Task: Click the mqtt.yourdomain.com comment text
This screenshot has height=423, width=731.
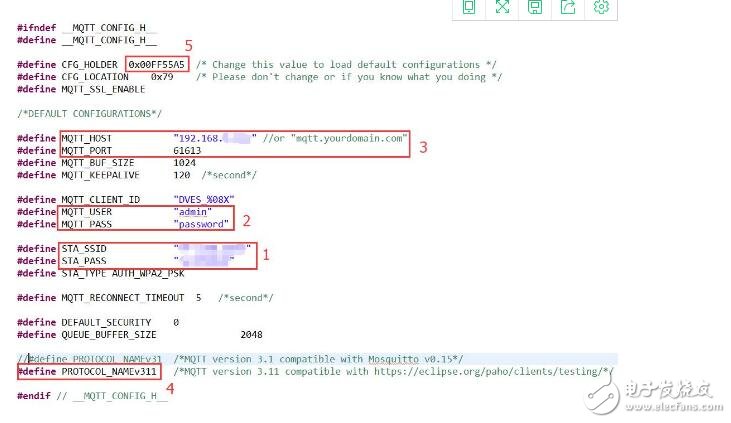Action: tap(347, 138)
